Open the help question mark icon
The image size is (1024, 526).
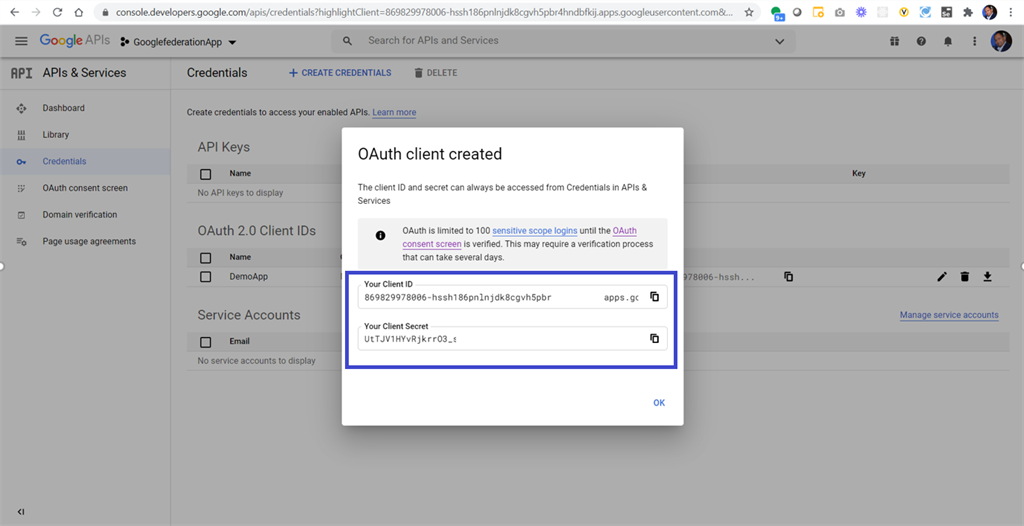pos(921,41)
